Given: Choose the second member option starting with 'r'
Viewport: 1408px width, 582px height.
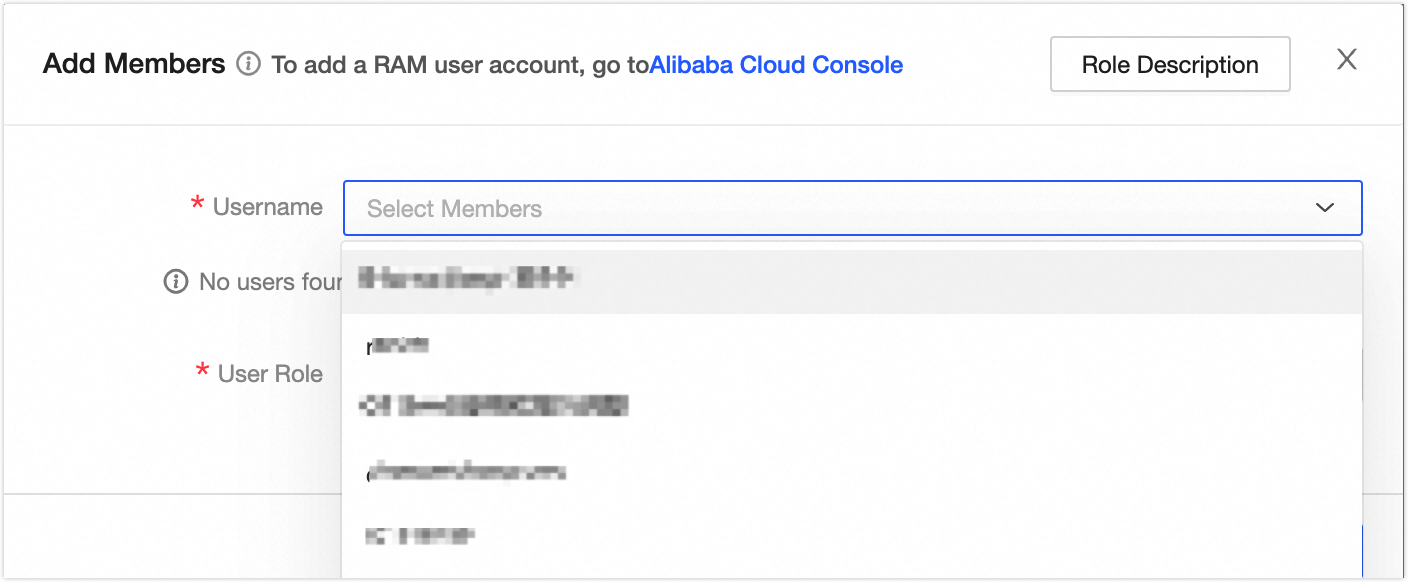Looking at the screenshot, I should [398, 346].
